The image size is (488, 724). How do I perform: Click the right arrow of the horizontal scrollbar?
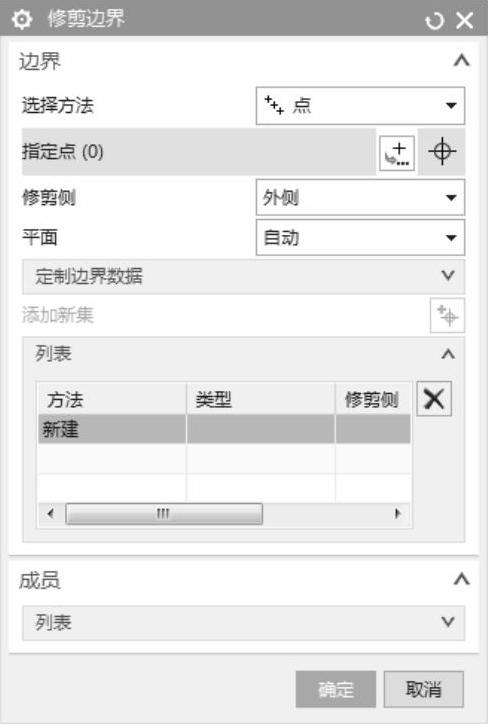pyautogui.click(x=398, y=513)
